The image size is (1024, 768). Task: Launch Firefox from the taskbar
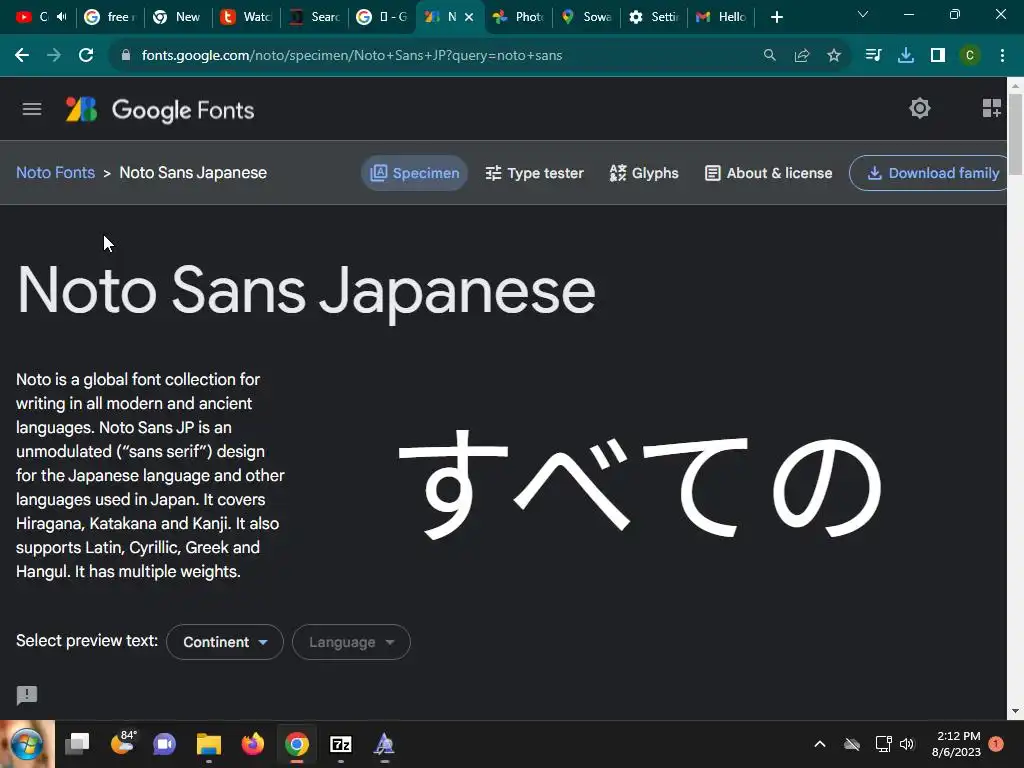point(253,744)
